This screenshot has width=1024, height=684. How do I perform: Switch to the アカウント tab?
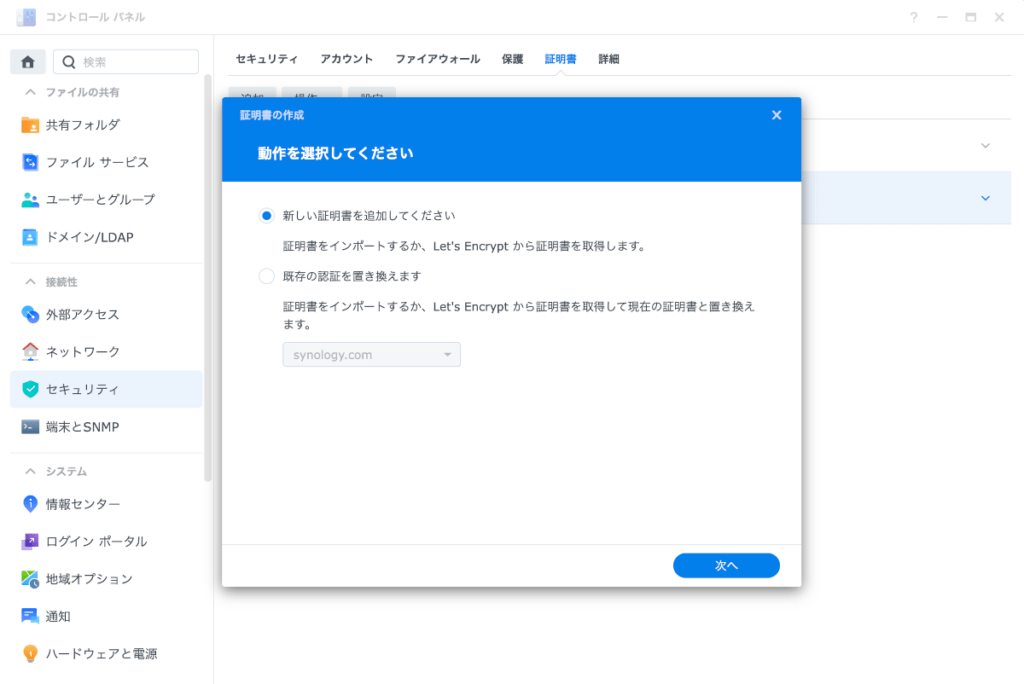point(346,59)
